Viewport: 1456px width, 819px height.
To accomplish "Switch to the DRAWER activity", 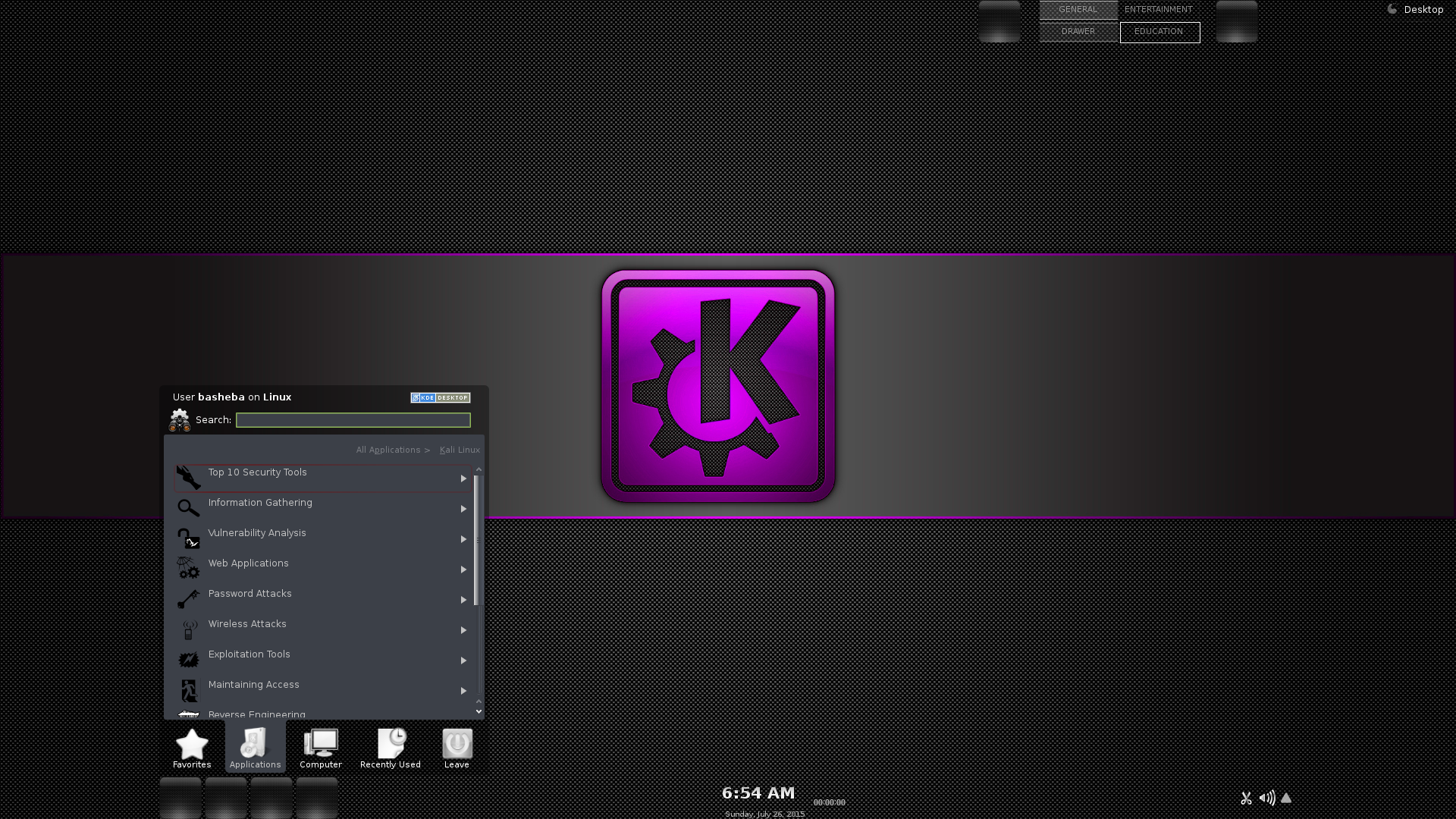I will (x=1078, y=32).
